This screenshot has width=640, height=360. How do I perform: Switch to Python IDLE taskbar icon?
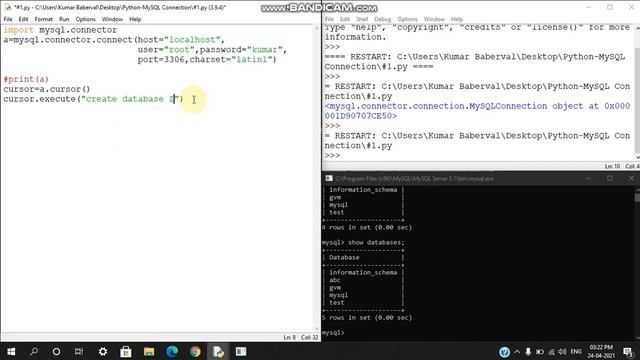(218, 351)
